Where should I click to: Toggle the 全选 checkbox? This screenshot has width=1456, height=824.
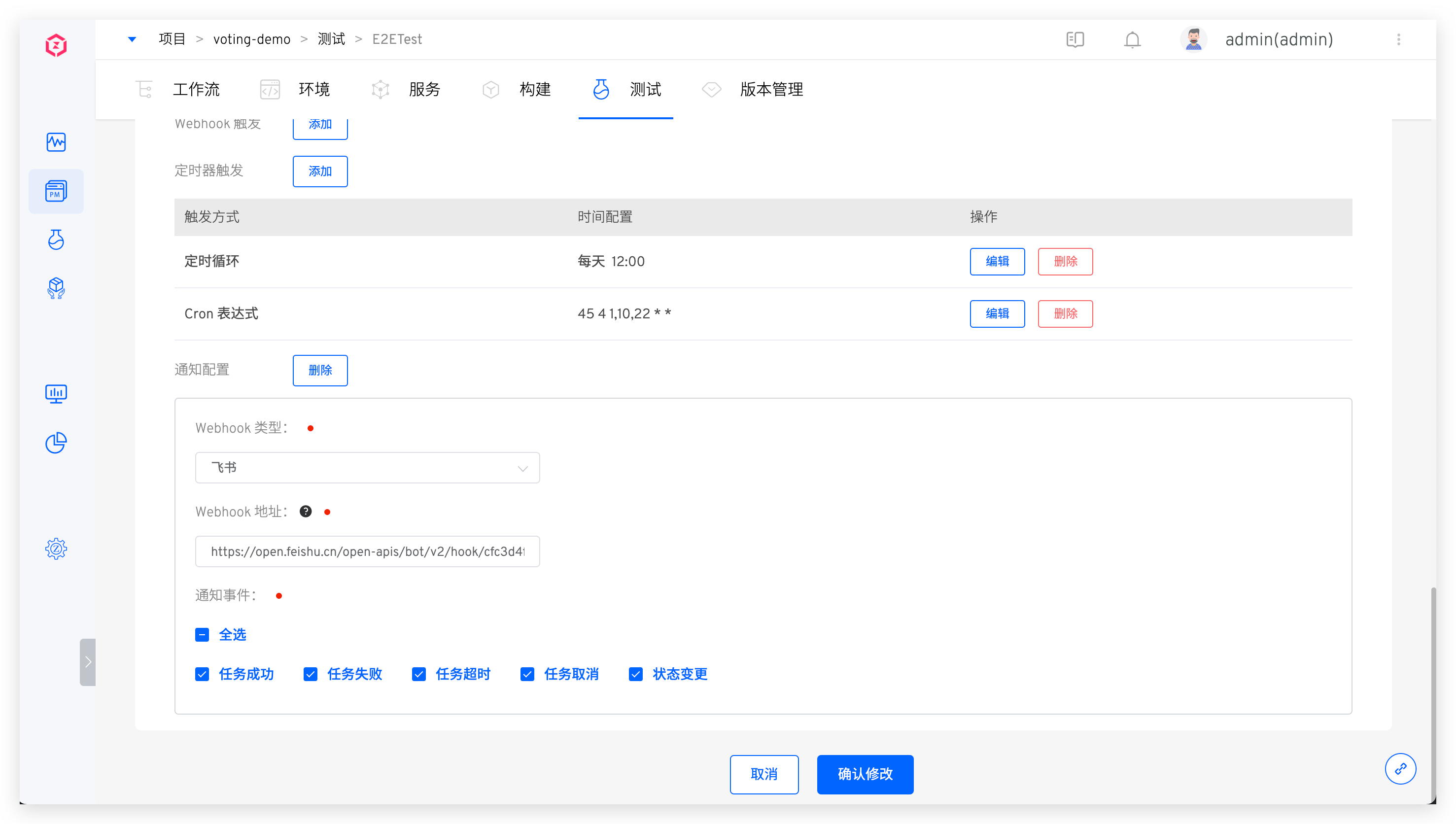click(202, 634)
